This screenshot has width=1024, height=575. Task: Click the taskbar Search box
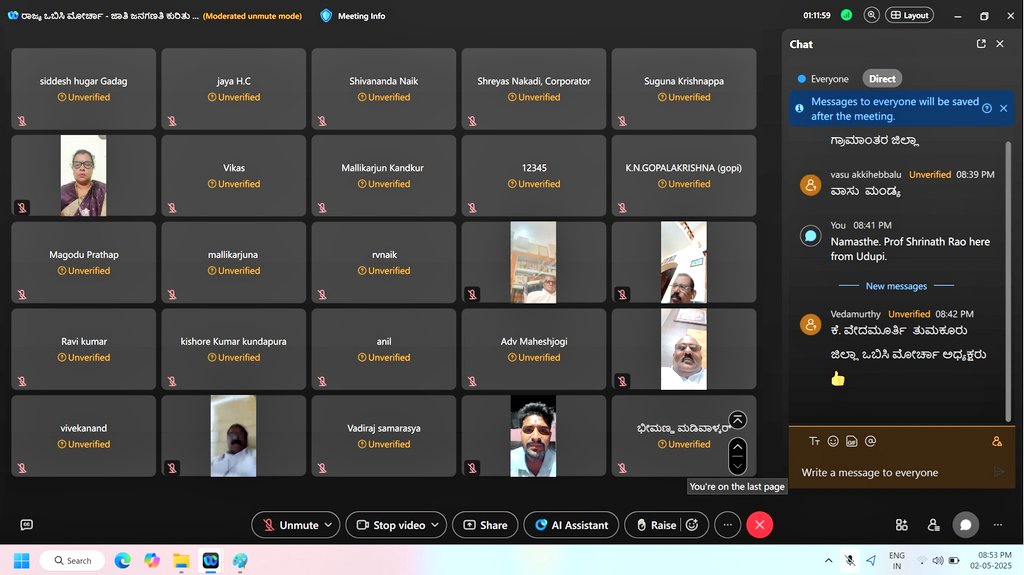[x=72, y=561]
